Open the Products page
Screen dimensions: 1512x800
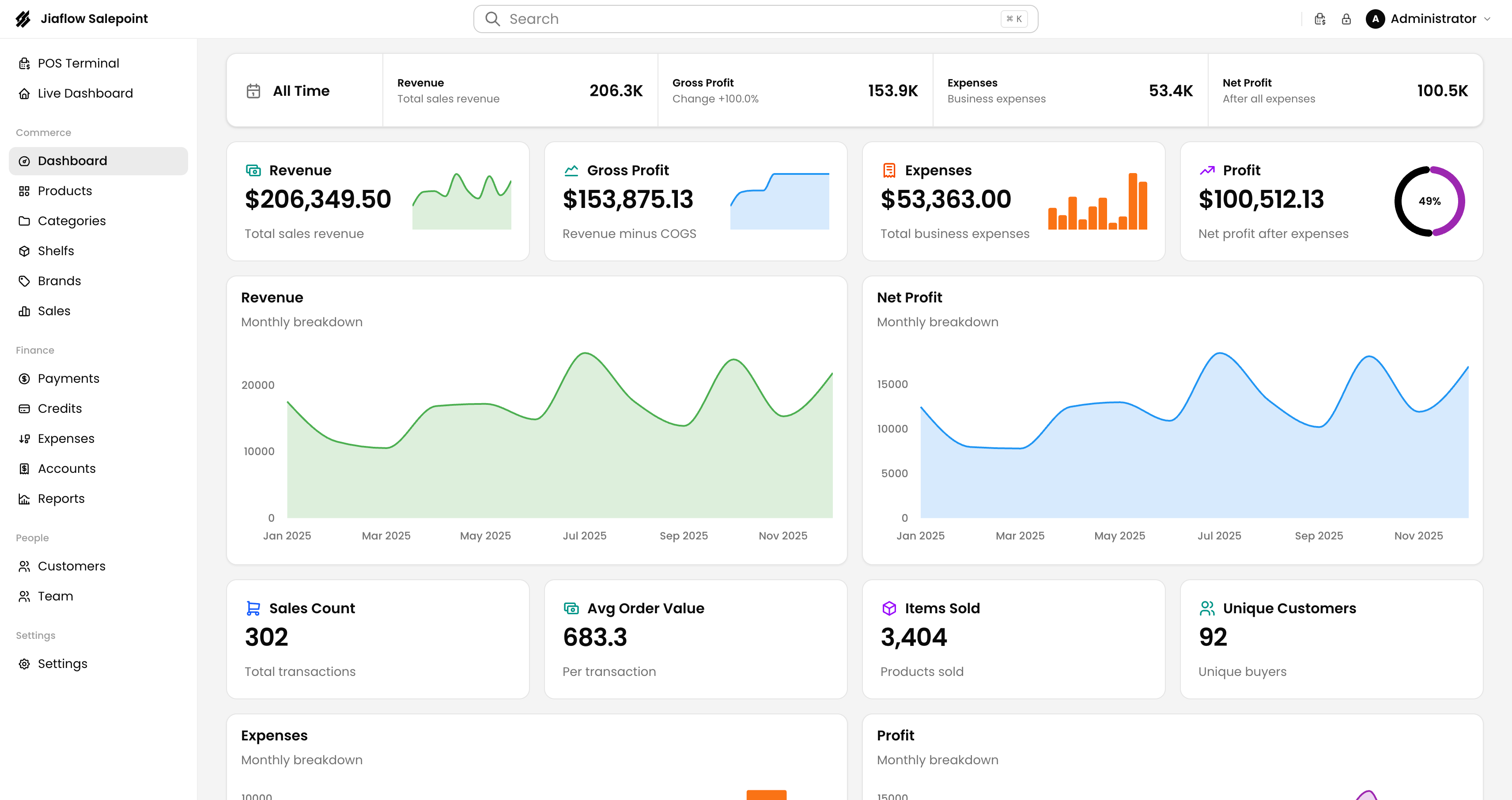[98, 191]
